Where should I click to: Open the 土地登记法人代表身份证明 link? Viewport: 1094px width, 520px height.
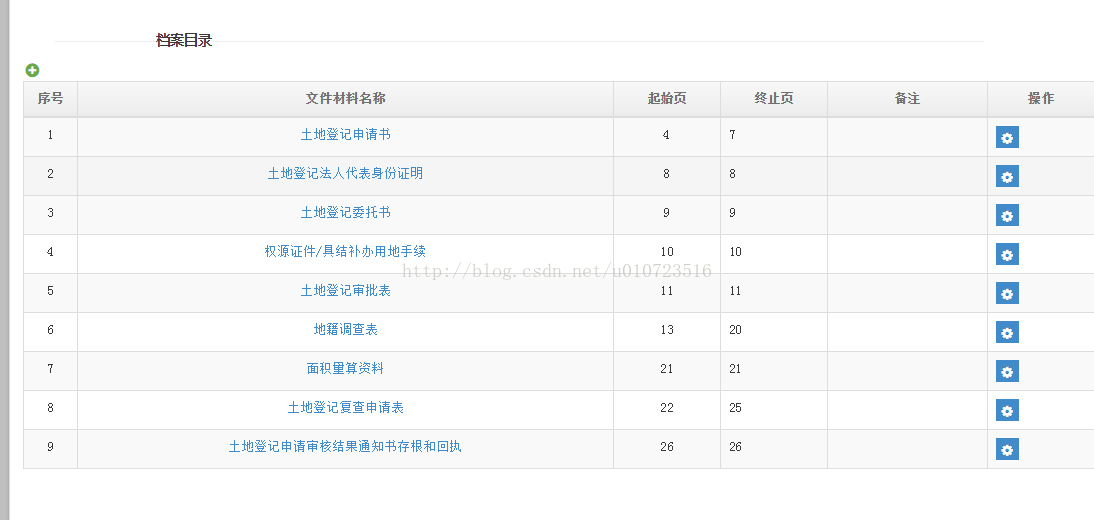tap(345, 174)
